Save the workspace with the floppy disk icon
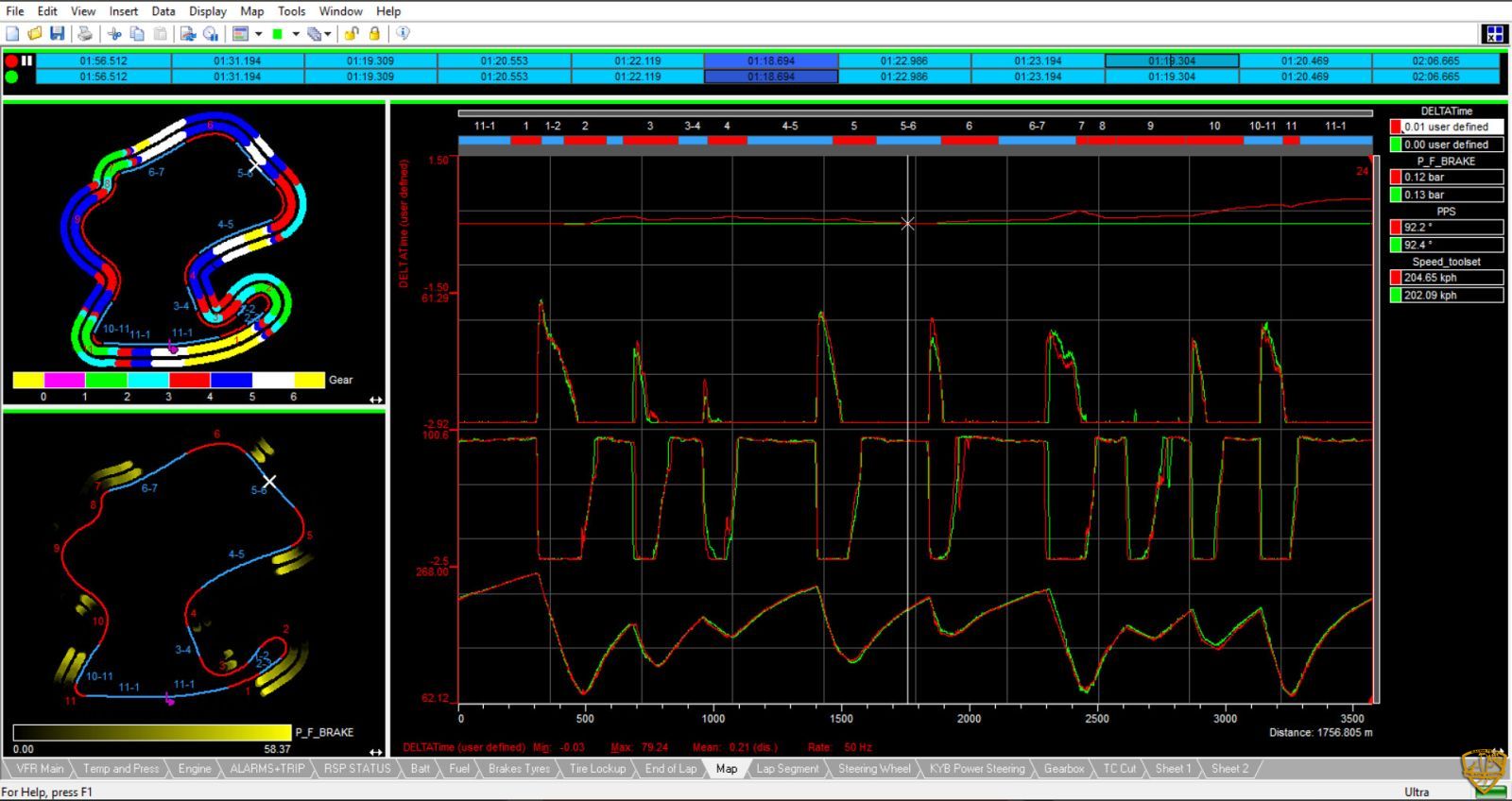Screen dimensions: 1512x801 point(58,34)
